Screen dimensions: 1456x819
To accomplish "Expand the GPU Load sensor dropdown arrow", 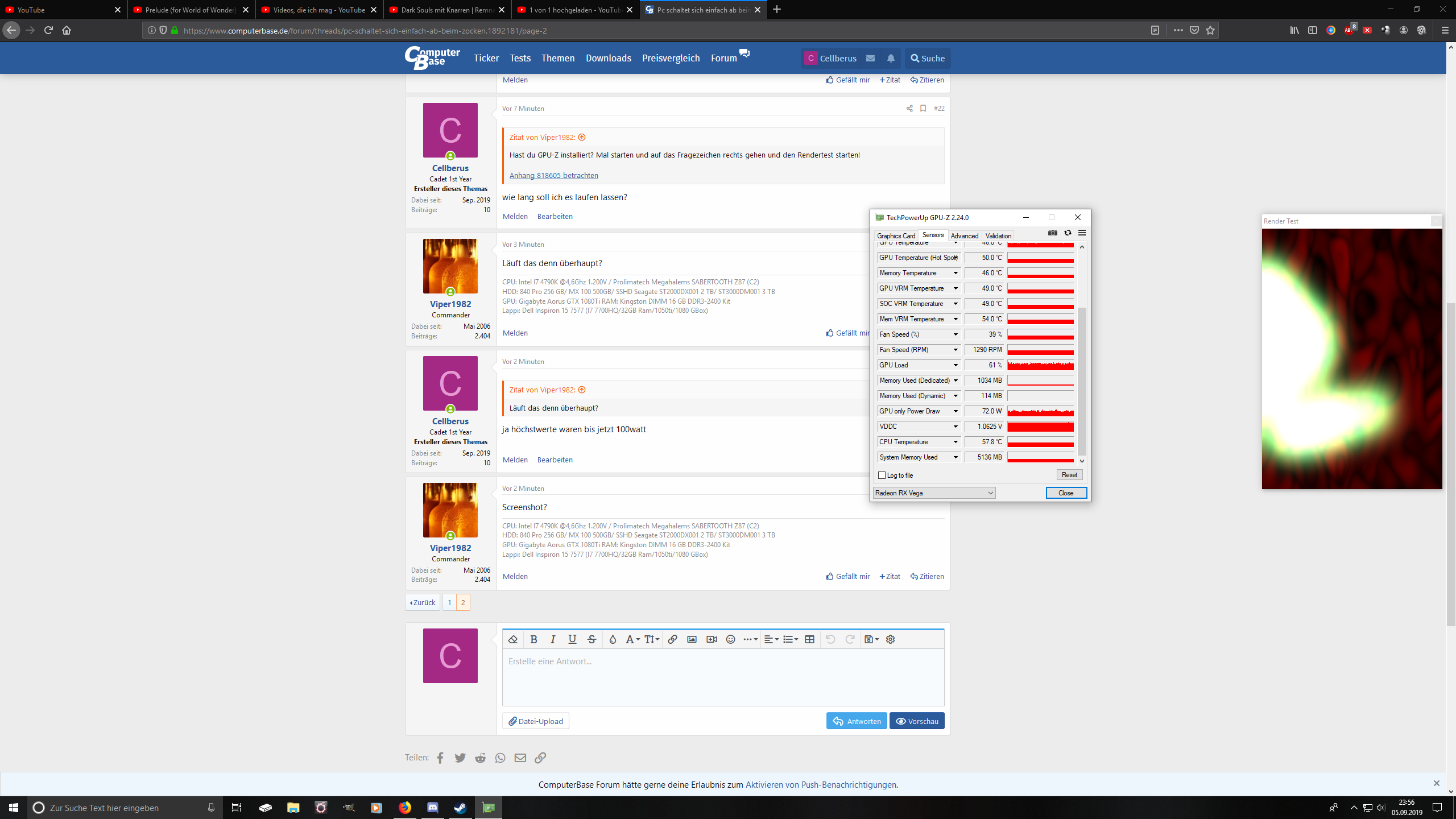I will coord(955,365).
